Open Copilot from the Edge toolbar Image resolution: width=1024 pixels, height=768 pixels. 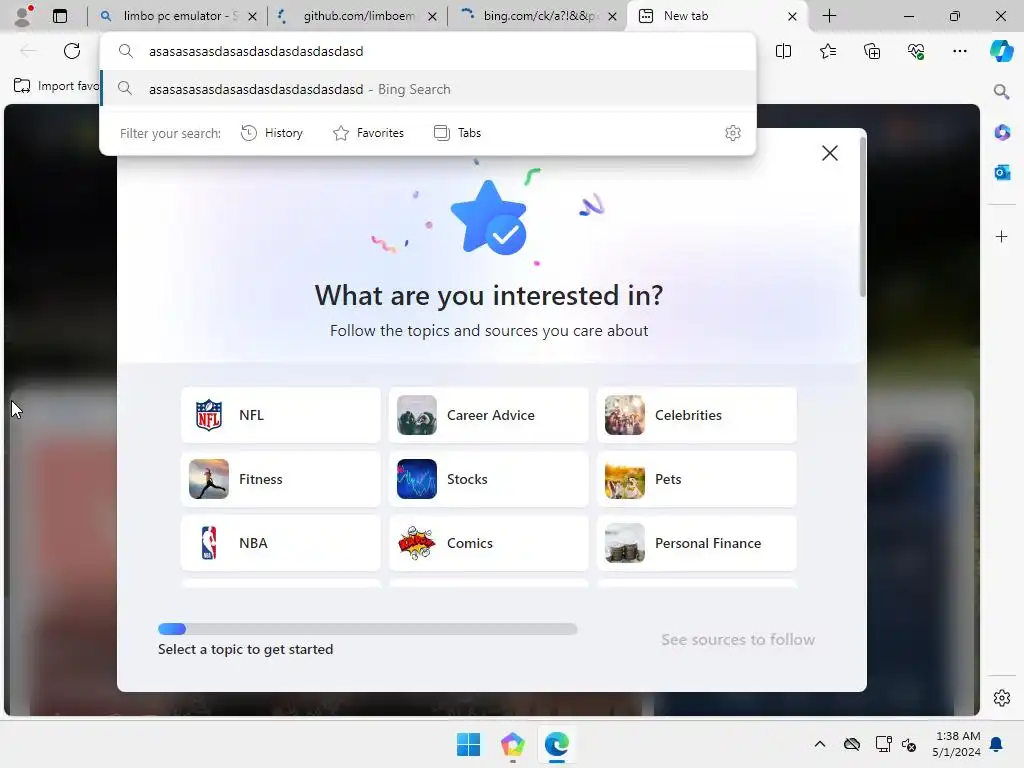pos(1001,51)
